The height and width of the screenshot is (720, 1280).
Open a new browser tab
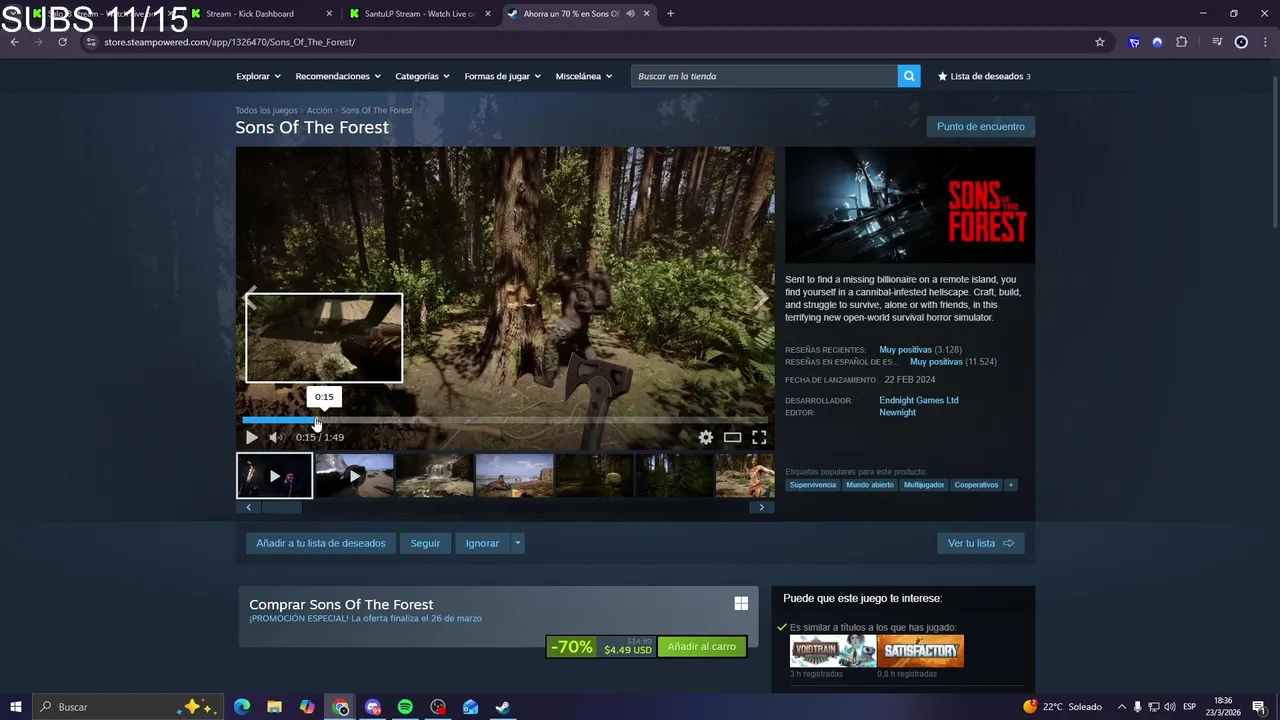tap(670, 14)
